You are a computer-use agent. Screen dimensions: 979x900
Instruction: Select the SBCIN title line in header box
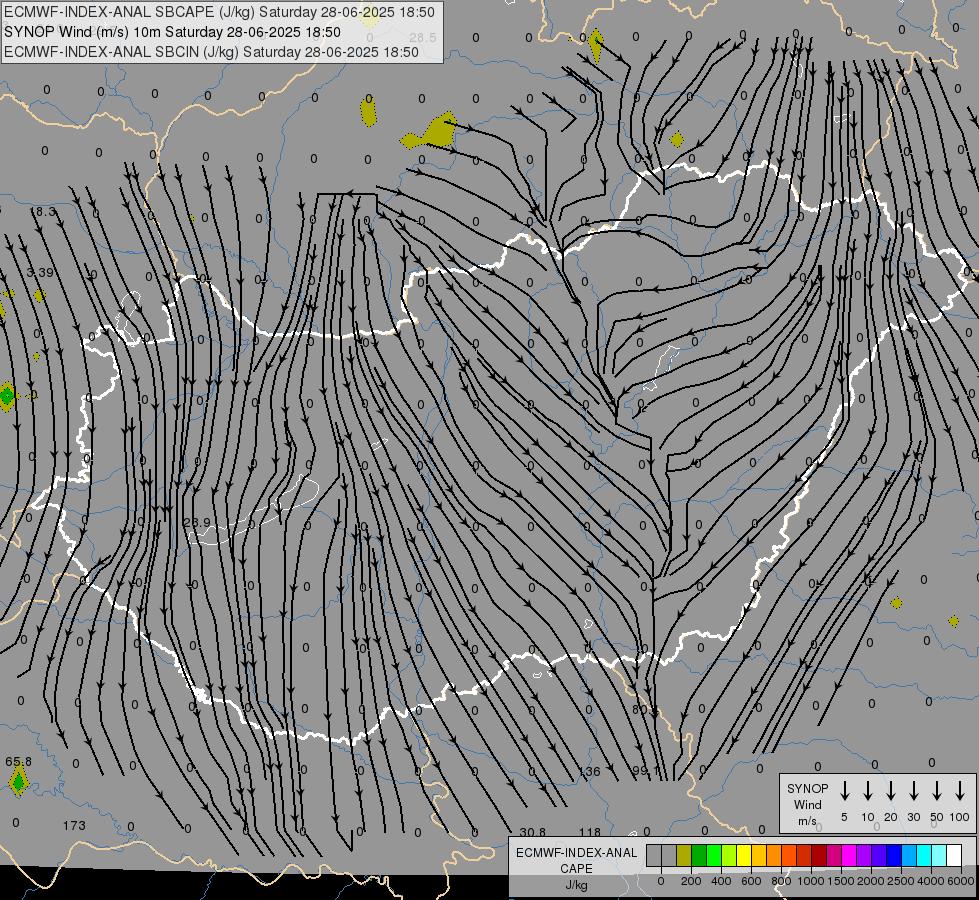coord(211,52)
